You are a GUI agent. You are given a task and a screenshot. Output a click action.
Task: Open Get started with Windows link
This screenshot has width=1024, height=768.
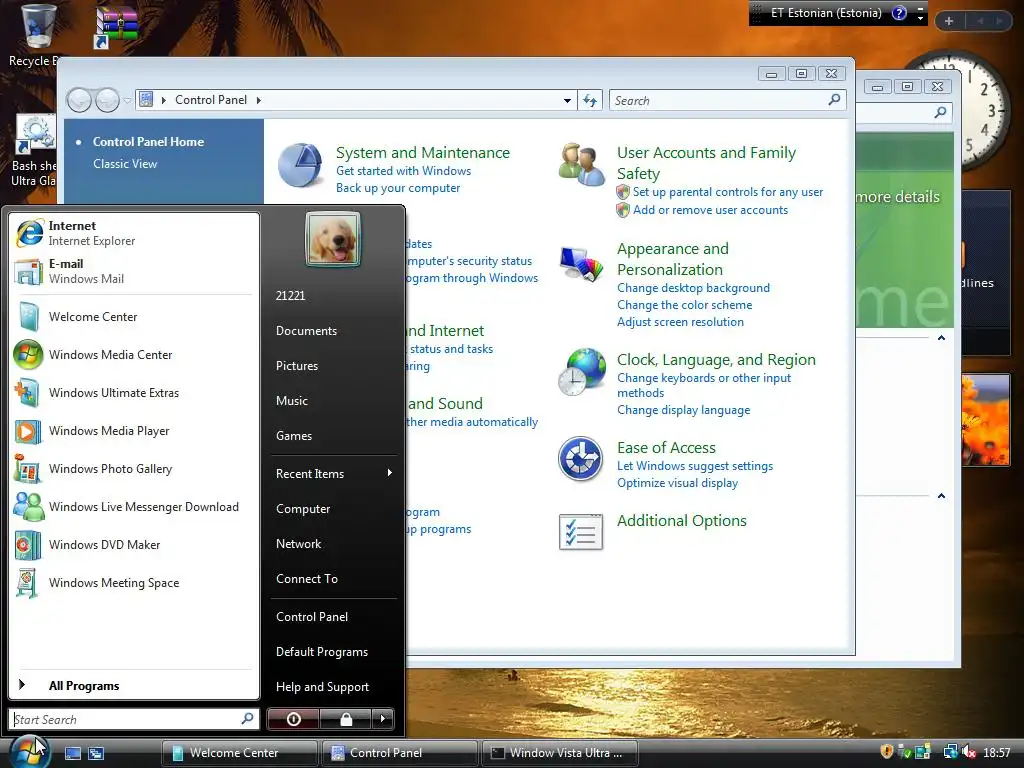(404, 171)
